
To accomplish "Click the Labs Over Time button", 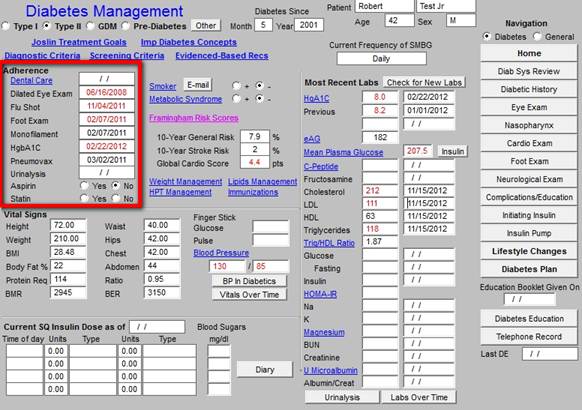I will tap(419, 397).
